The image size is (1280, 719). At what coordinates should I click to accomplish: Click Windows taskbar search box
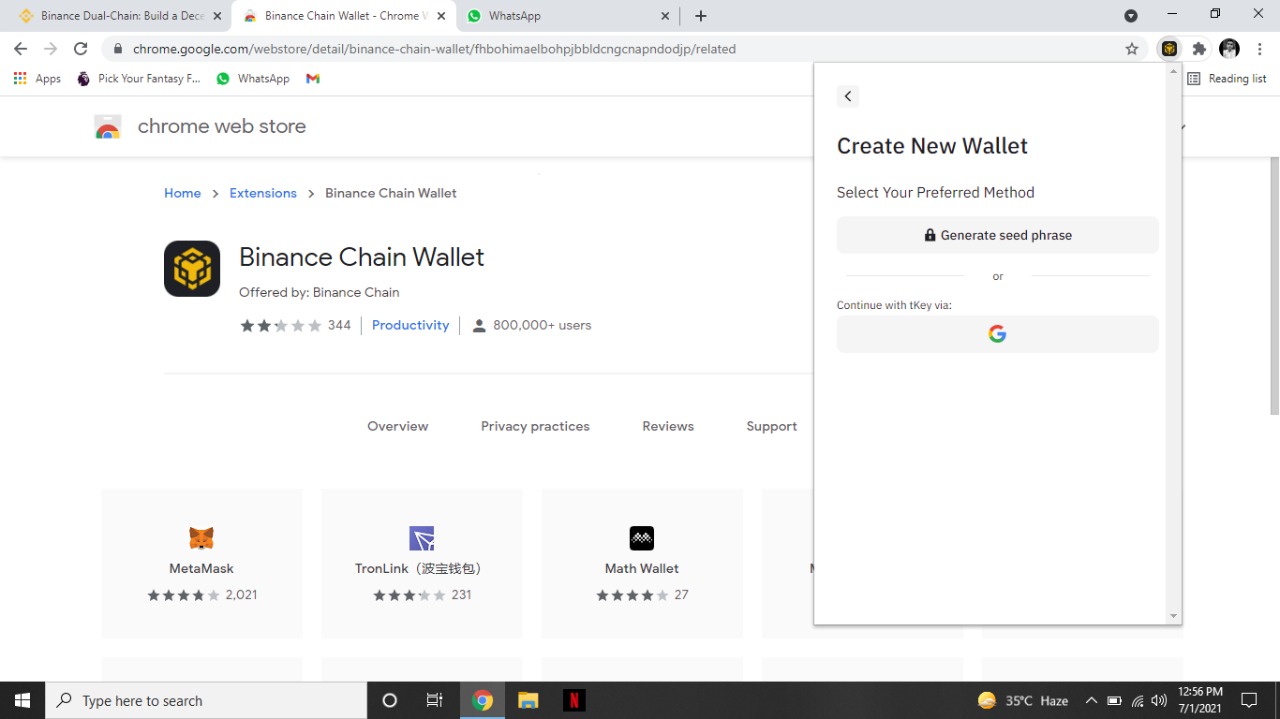pyautogui.click(x=206, y=700)
